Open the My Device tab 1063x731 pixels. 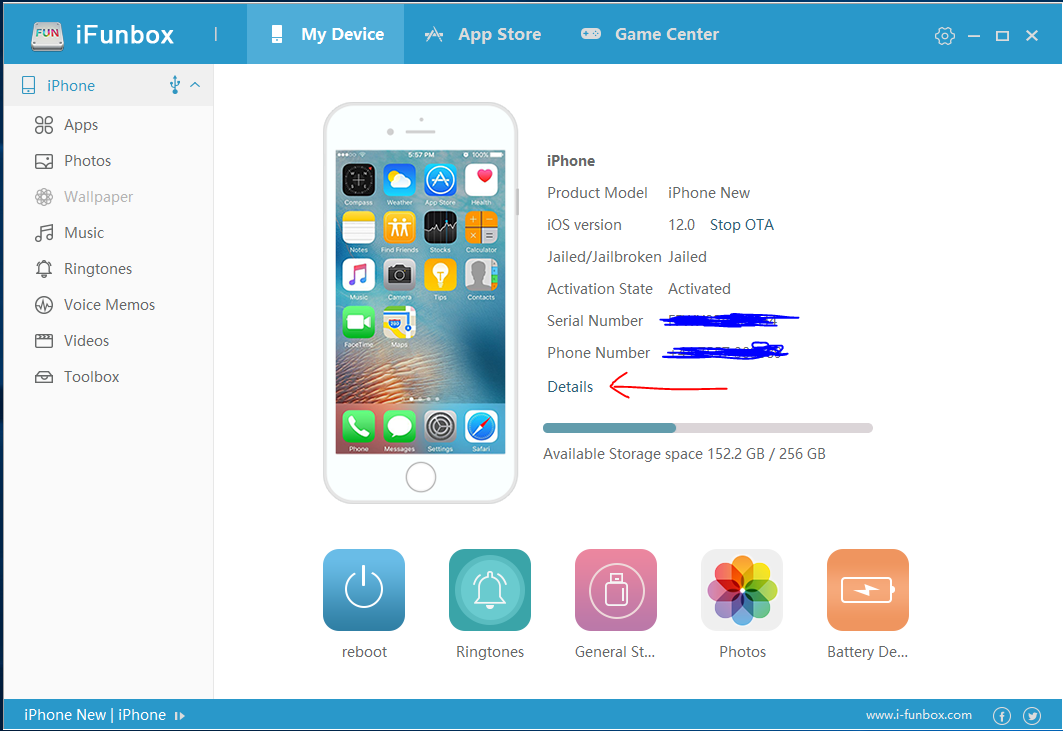(325, 34)
